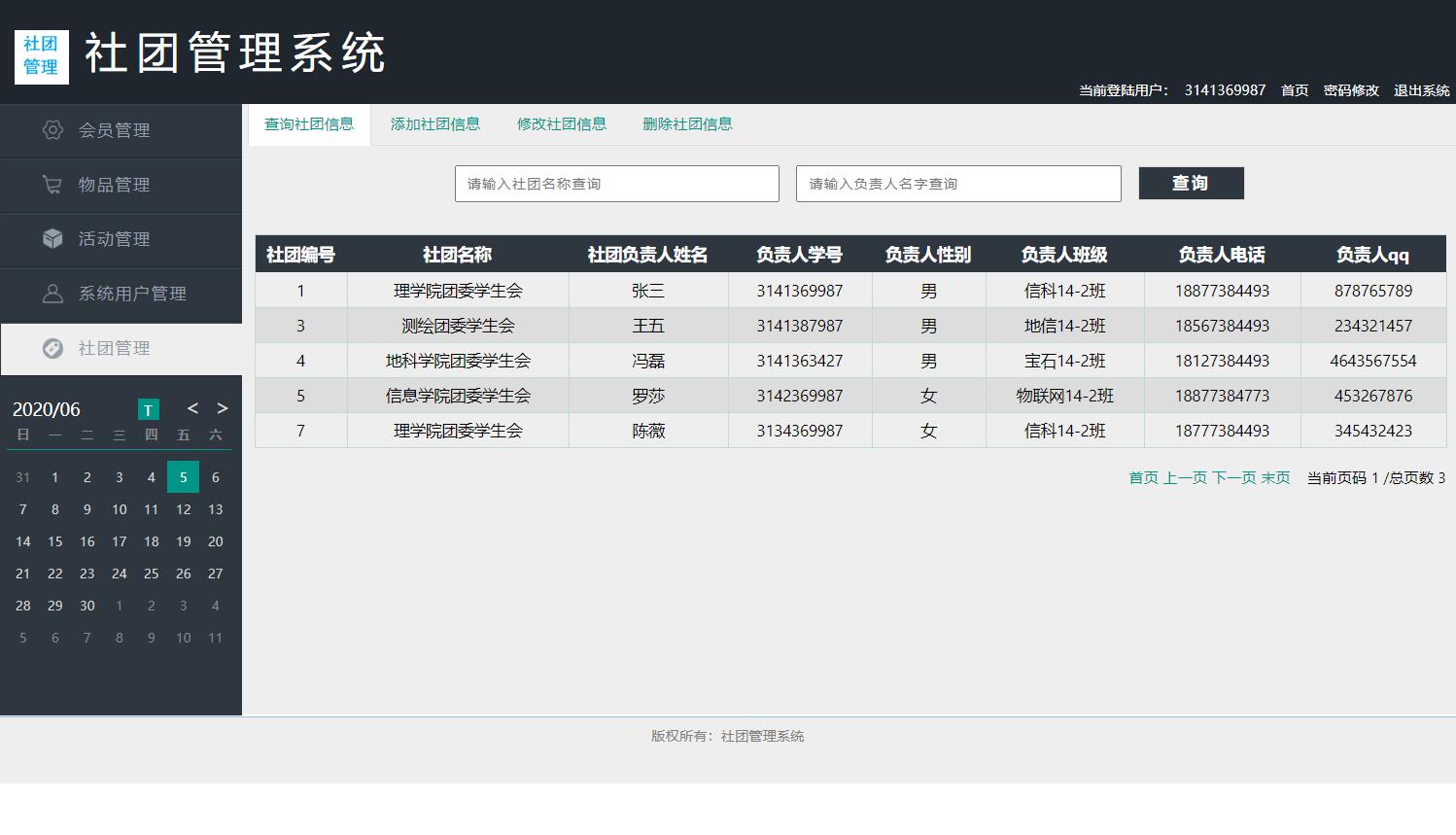The image size is (1456, 835).
Task: Click 退出系统 in the top bar
Action: 1422,89
